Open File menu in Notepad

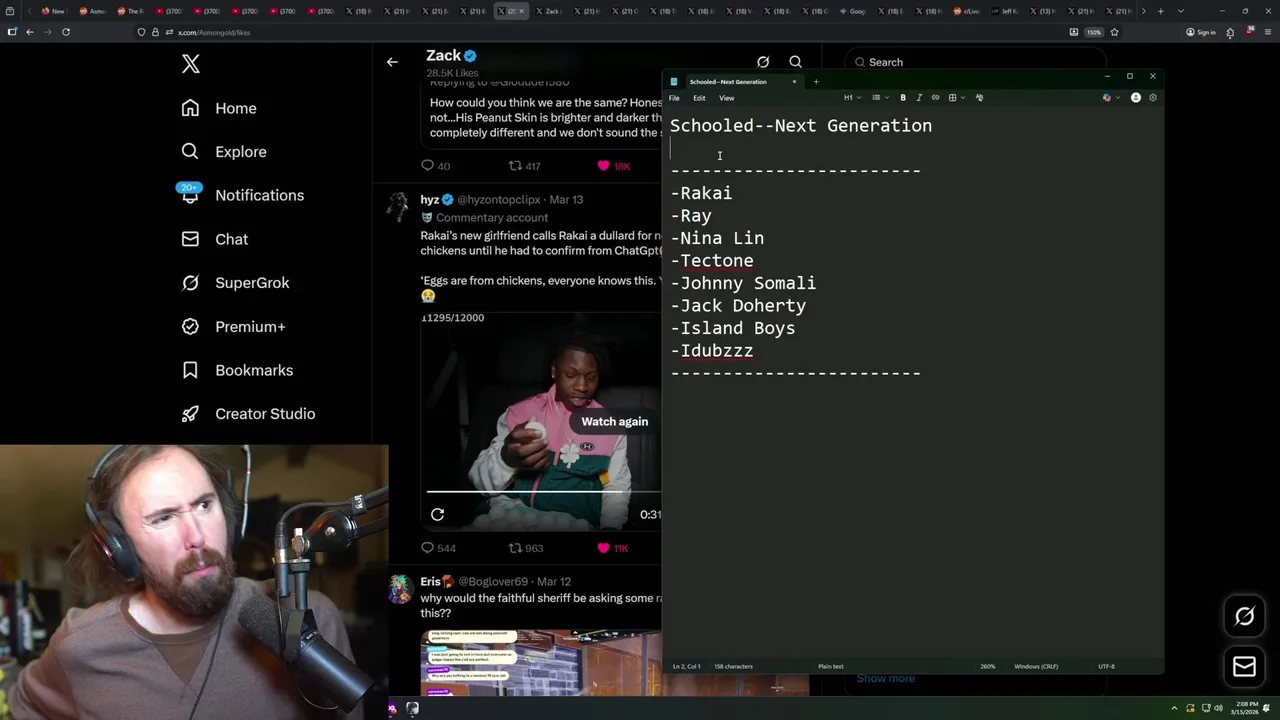pyautogui.click(x=674, y=98)
